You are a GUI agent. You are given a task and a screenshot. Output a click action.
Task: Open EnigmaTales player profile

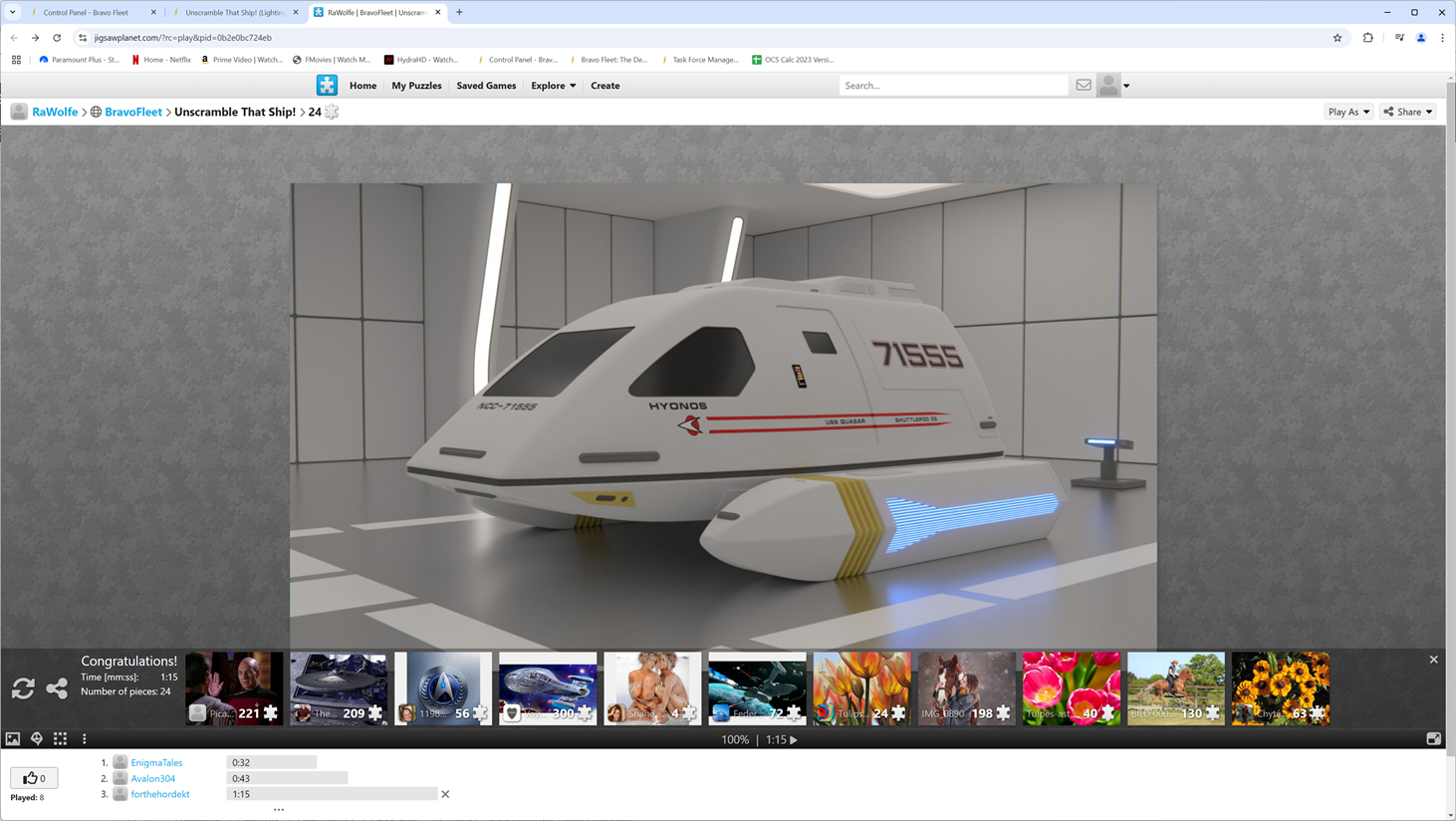[156, 762]
